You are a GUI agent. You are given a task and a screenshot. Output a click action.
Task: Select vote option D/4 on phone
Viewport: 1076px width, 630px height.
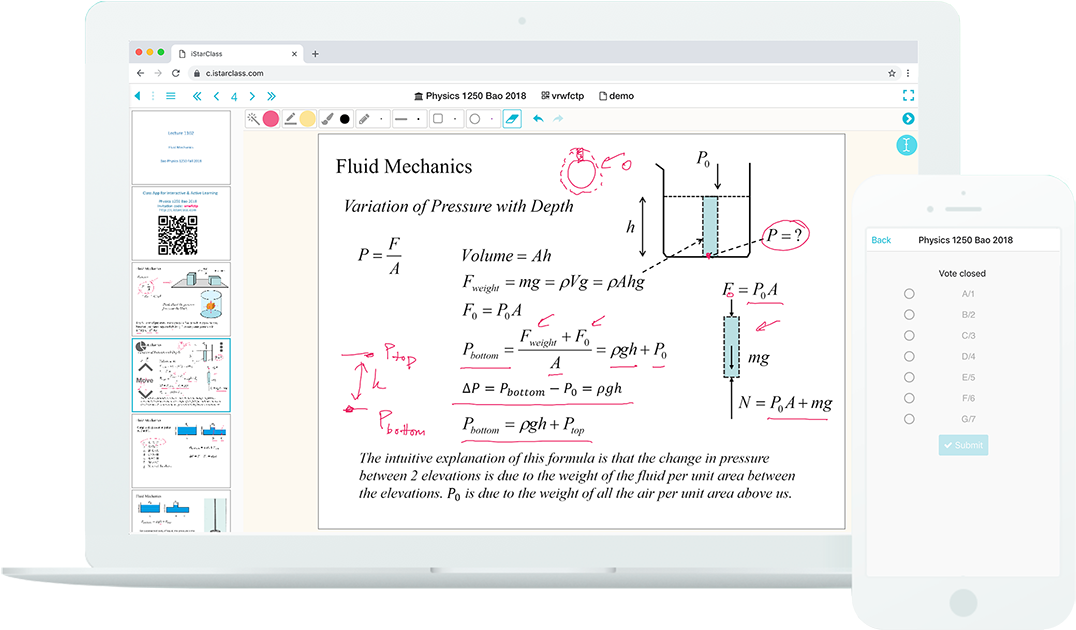pyautogui.click(x=909, y=356)
